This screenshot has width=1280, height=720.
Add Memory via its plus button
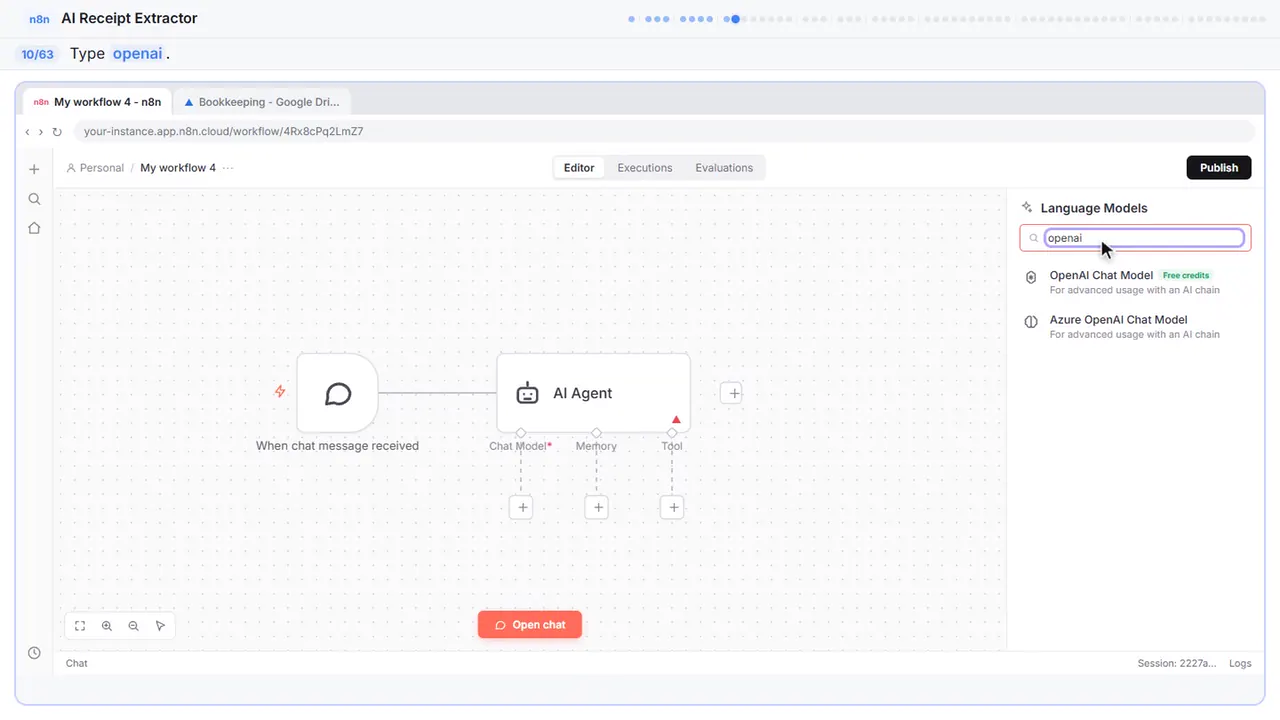(597, 508)
